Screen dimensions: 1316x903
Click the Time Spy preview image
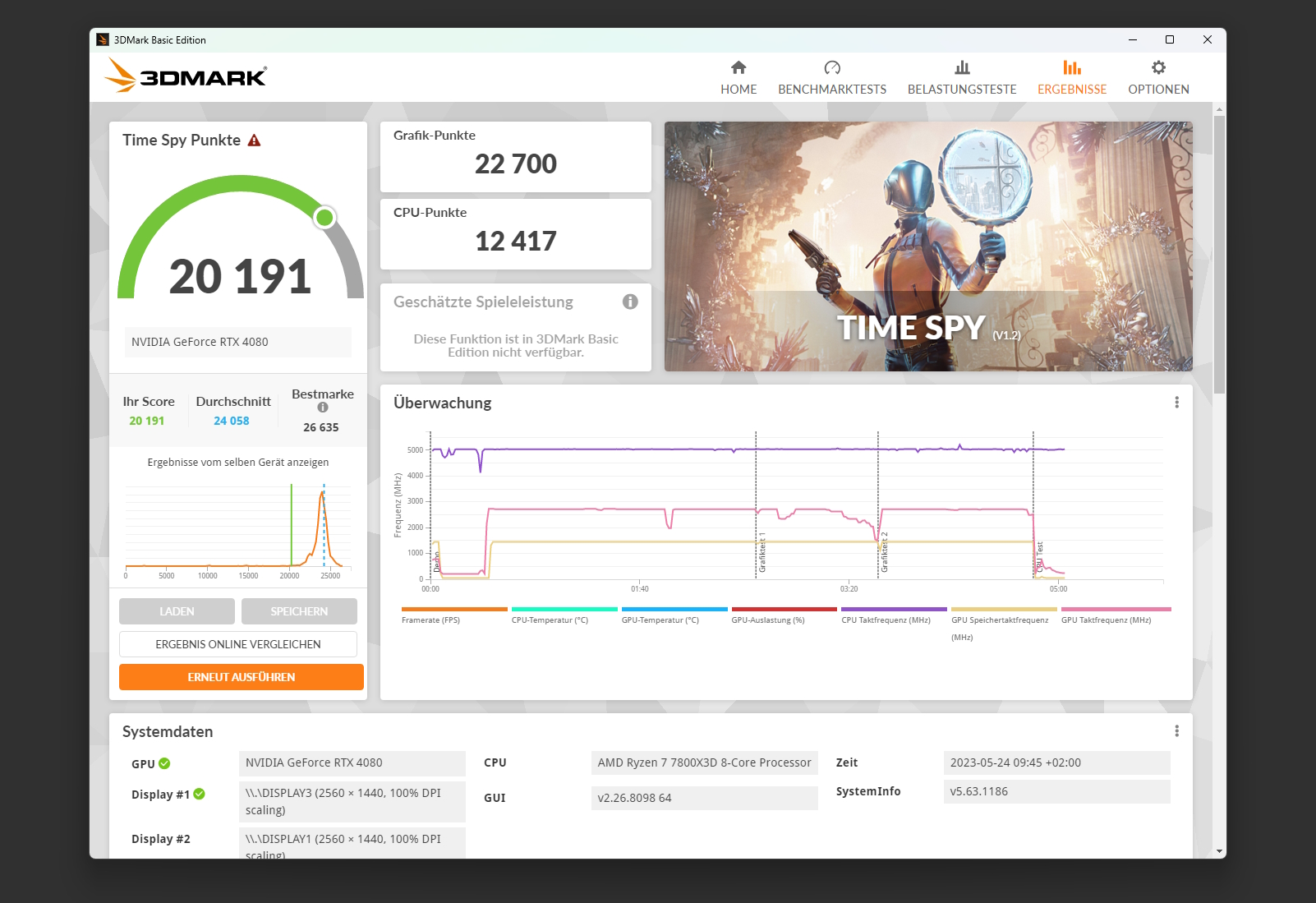[928, 246]
